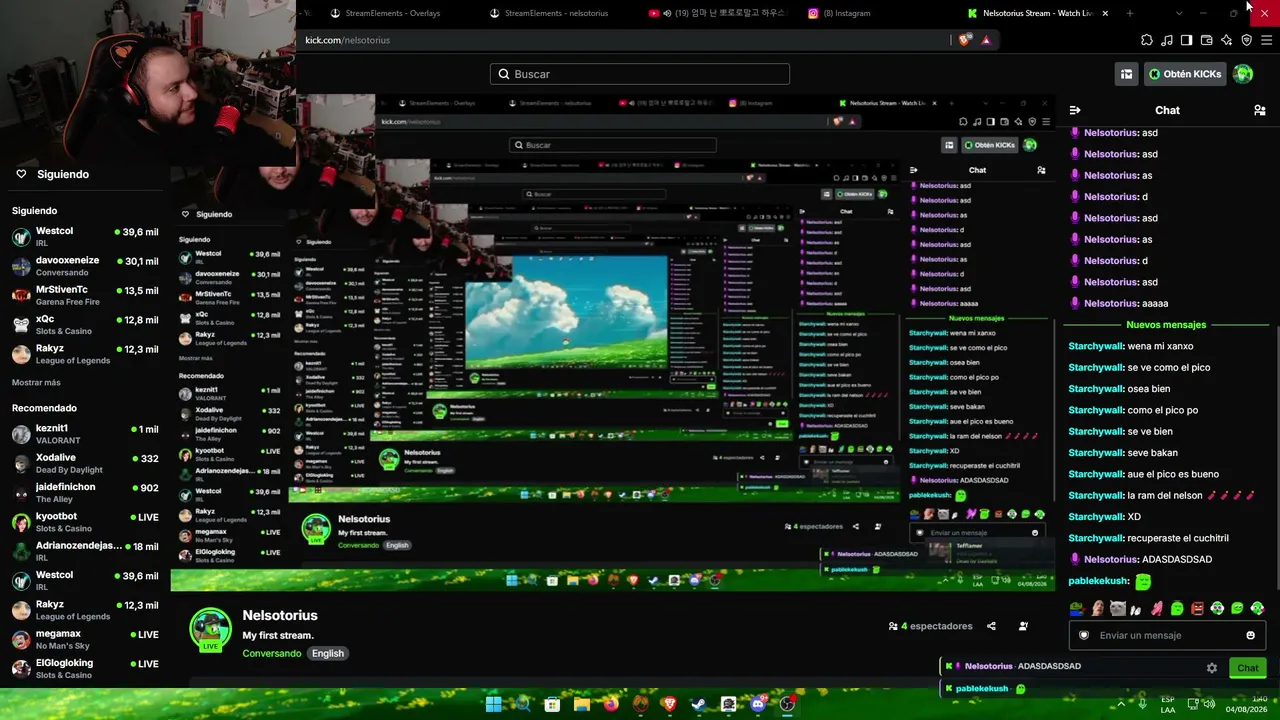Open the Nelsotorius live avatar

click(210, 629)
